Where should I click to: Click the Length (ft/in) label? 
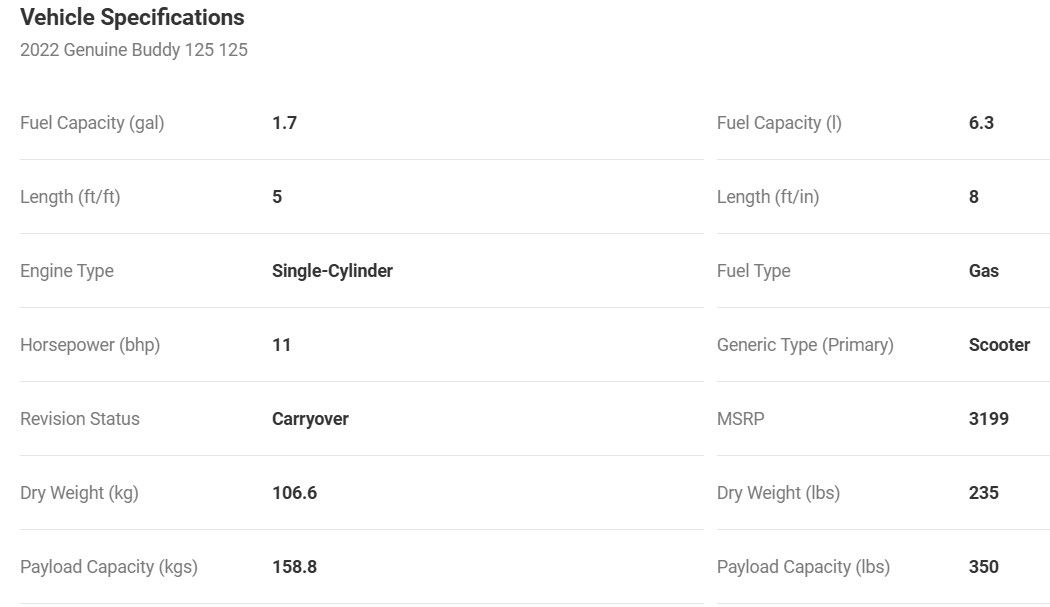[x=768, y=197]
